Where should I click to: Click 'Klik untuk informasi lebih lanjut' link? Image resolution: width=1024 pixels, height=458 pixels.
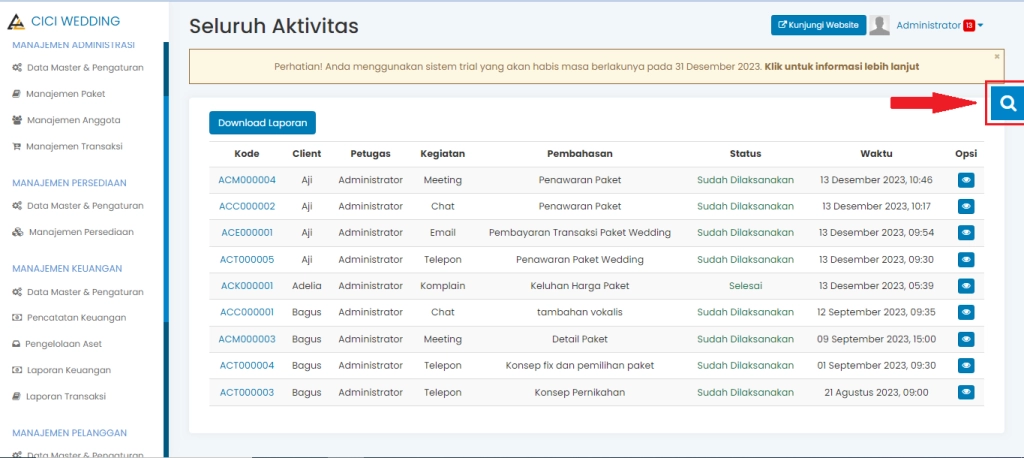[841, 67]
